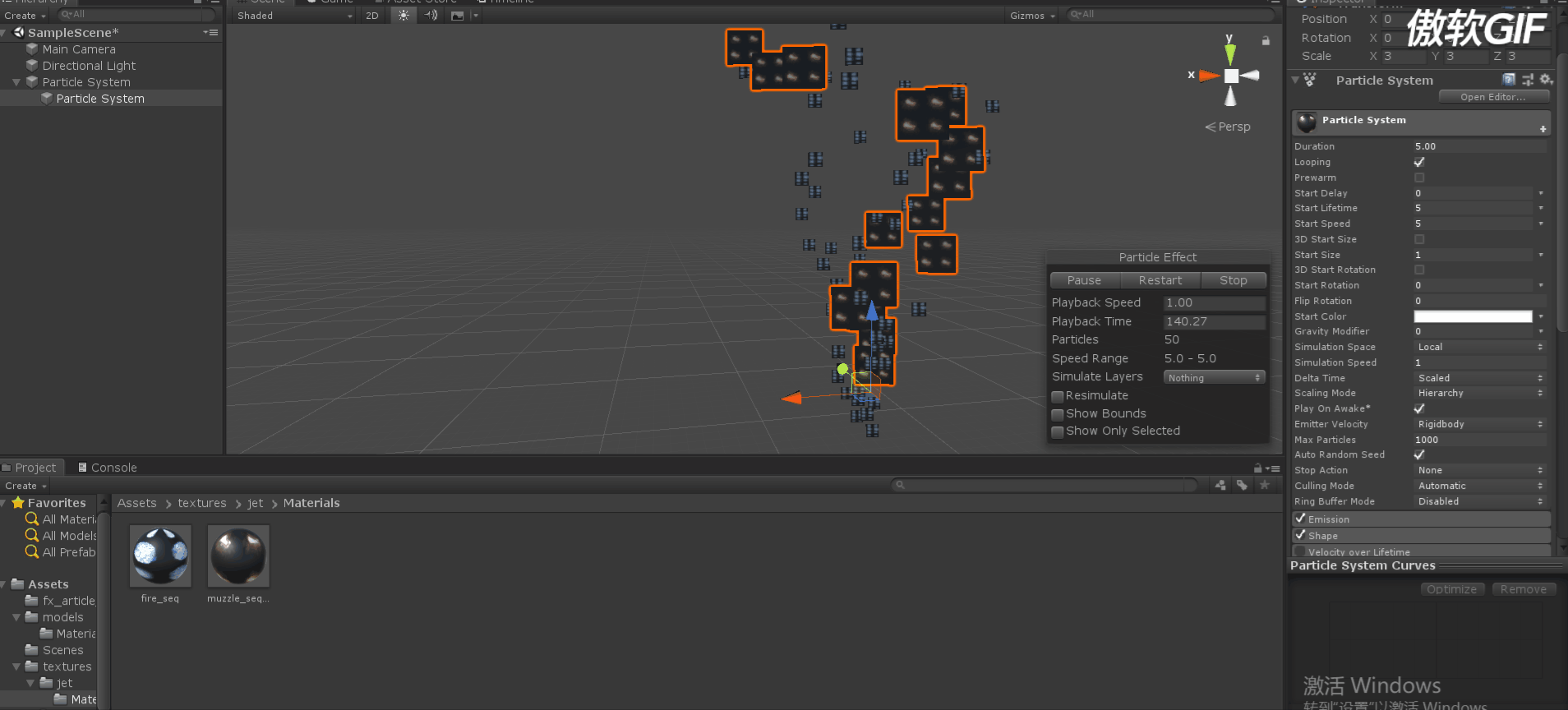Toggle the Play On Awake checkbox
The image size is (1568, 710).
(1419, 408)
